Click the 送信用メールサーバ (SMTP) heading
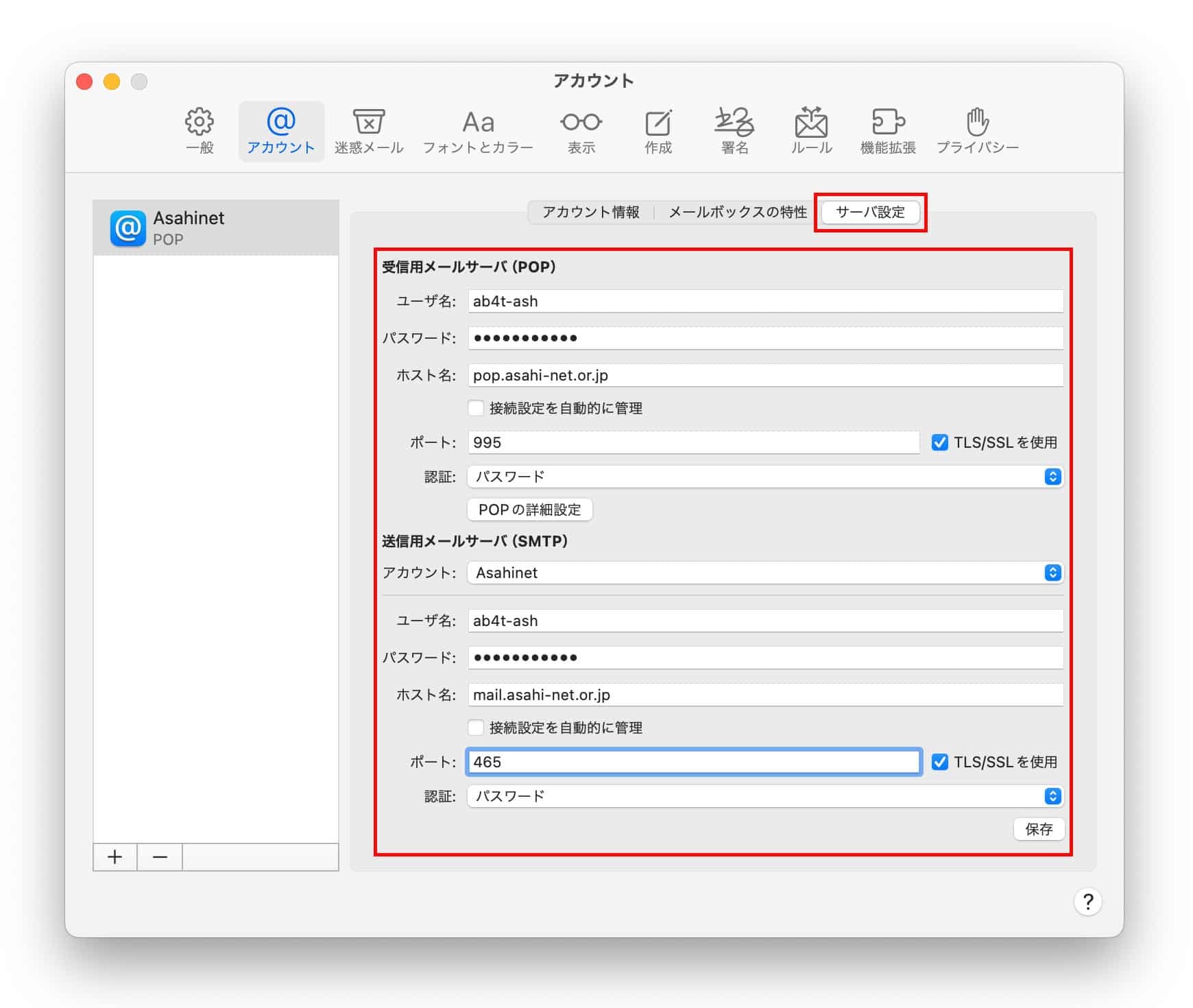 coord(474,541)
